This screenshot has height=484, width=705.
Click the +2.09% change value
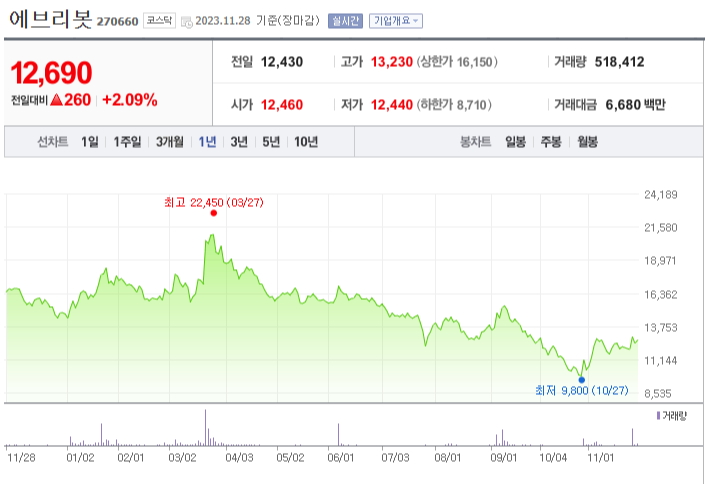pos(130,100)
